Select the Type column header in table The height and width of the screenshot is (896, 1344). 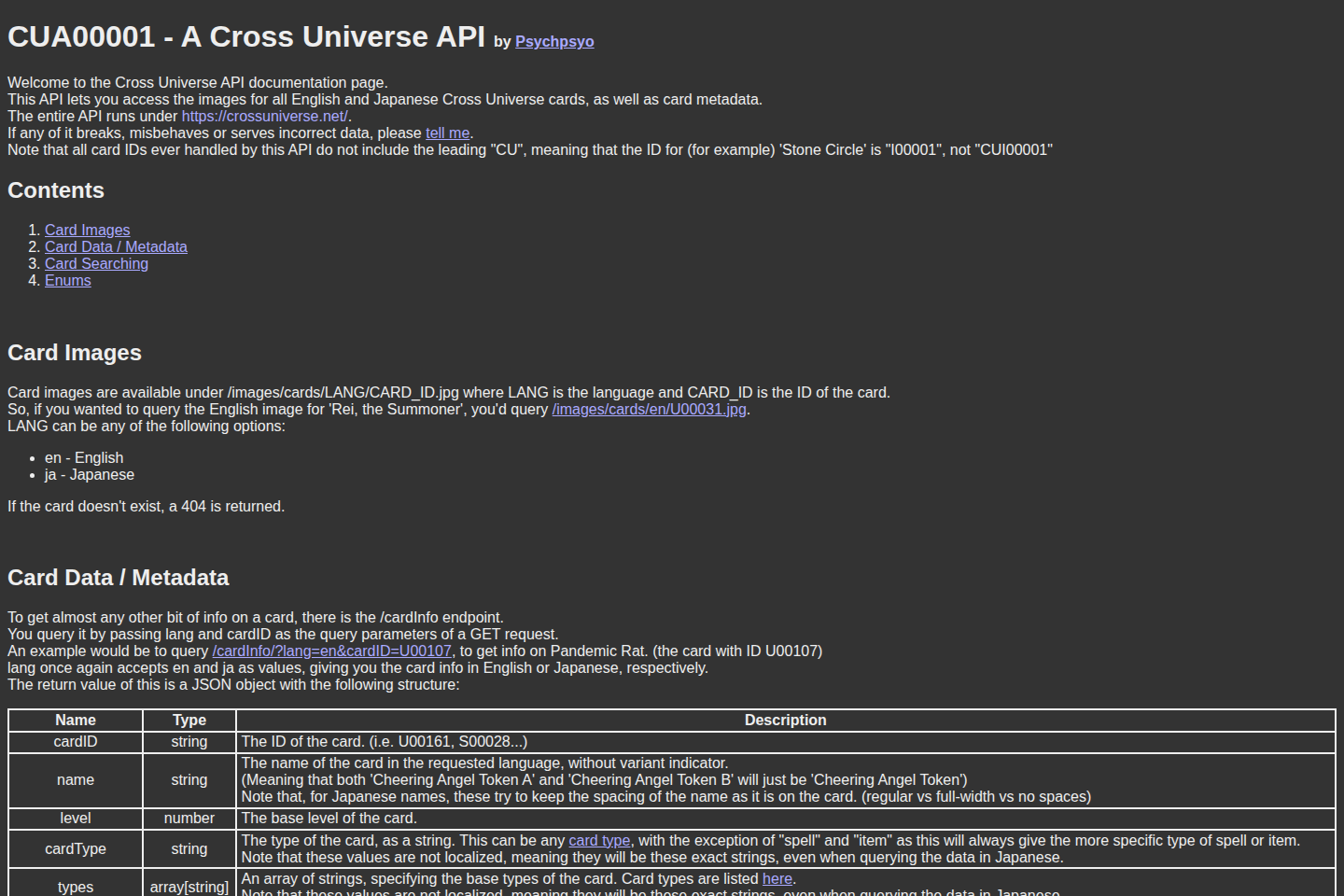tap(189, 720)
